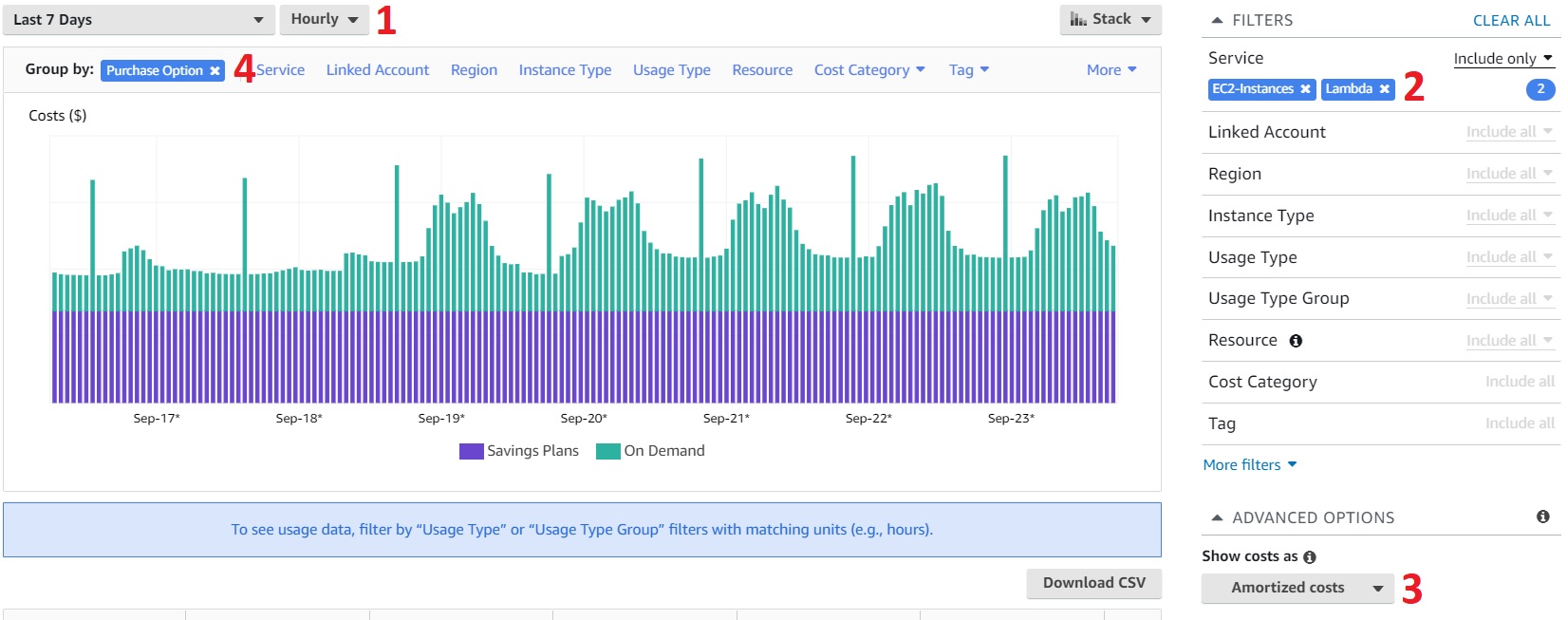Toggle the Savings Plans legend swatch
Viewport: 1568px width, 620px height.
[x=472, y=451]
